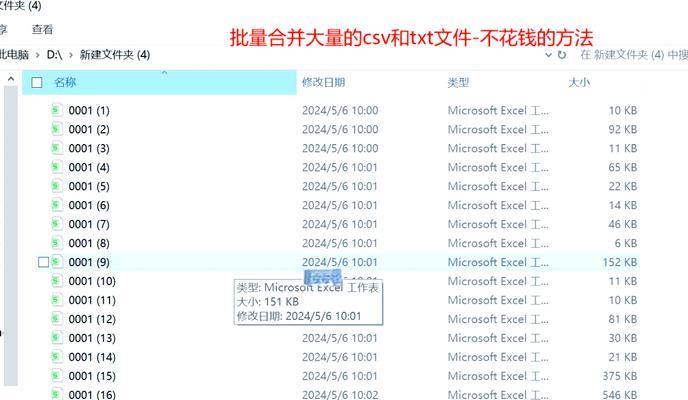The image size is (688, 400).
Task: Click the left pane vertical scrollbar track
Action: click(11, 236)
